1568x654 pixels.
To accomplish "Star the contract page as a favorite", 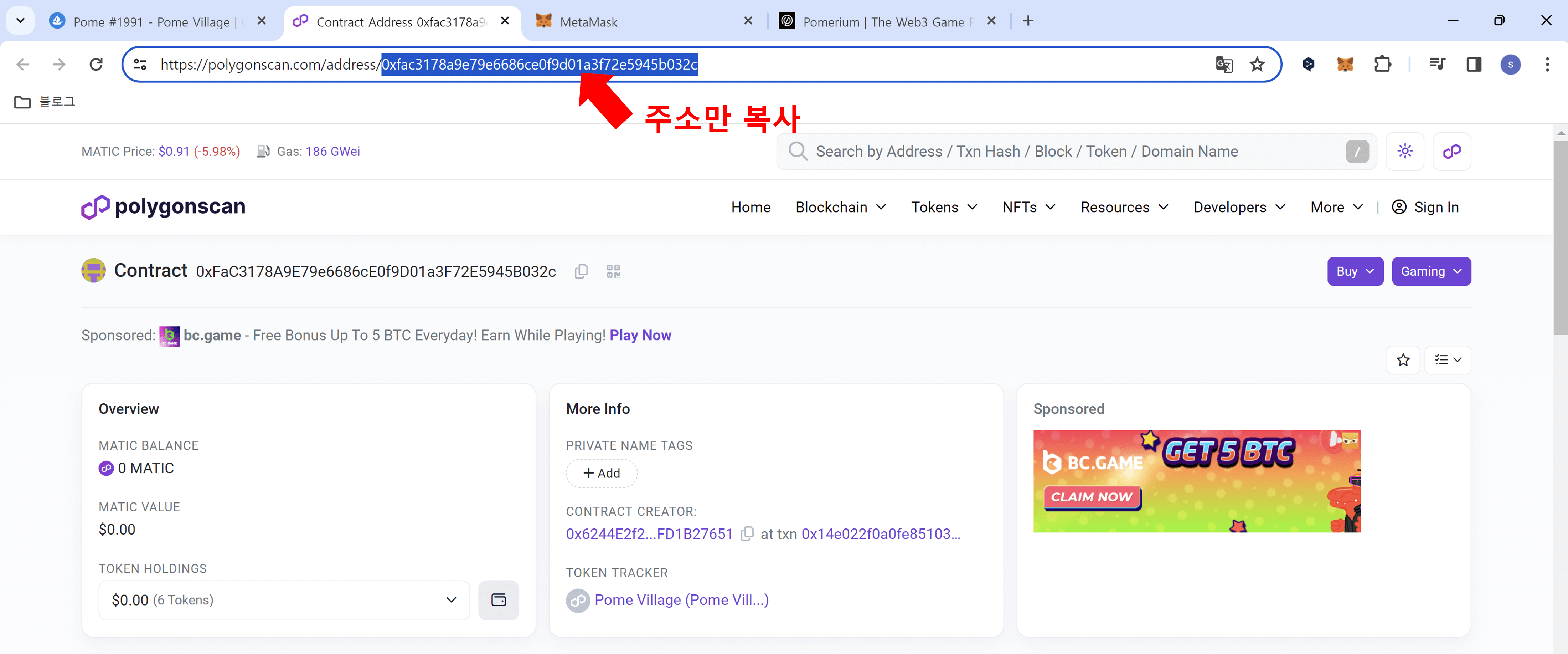I will click(1404, 360).
